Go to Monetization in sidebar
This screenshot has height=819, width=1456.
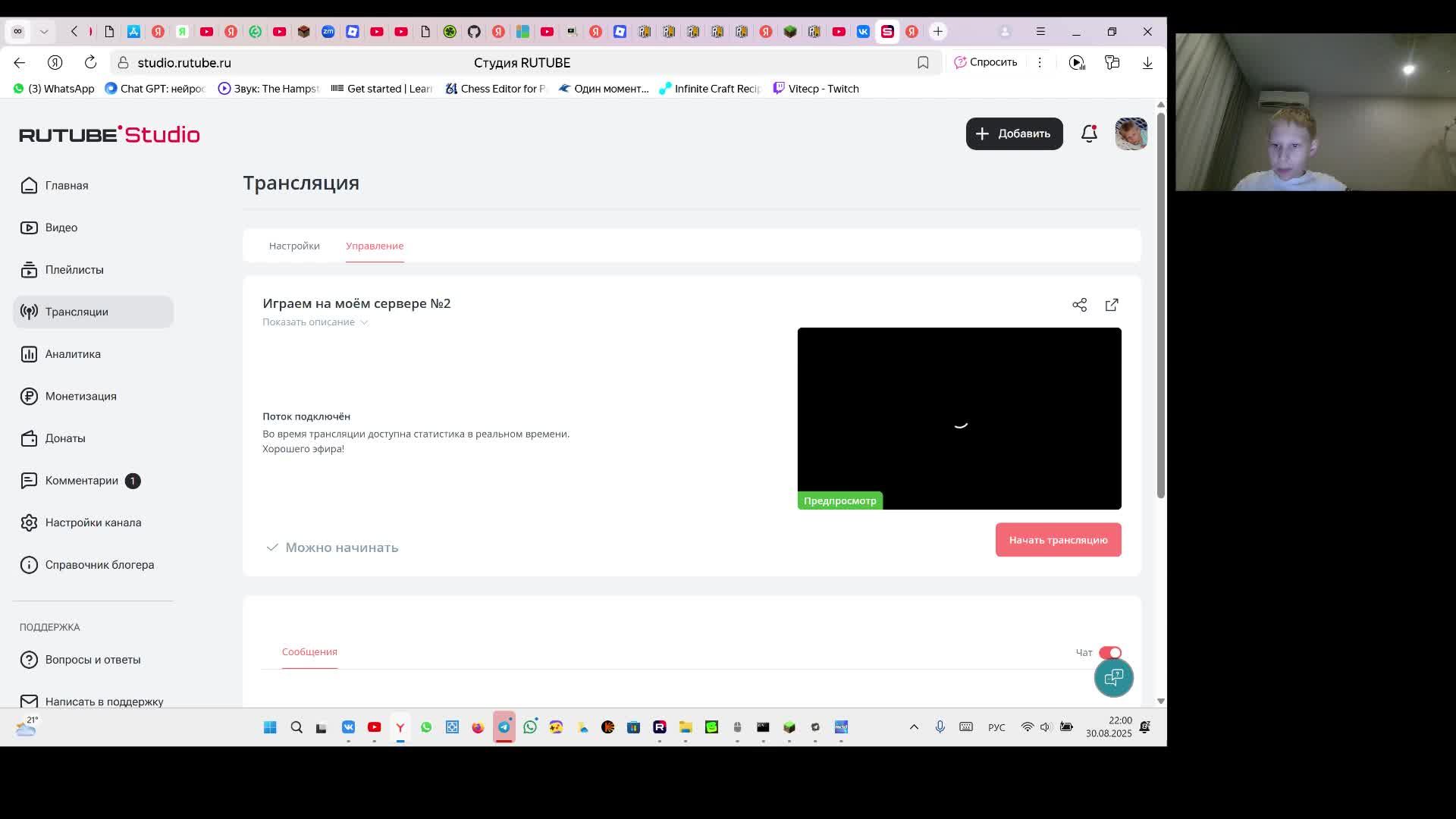coord(80,396)
